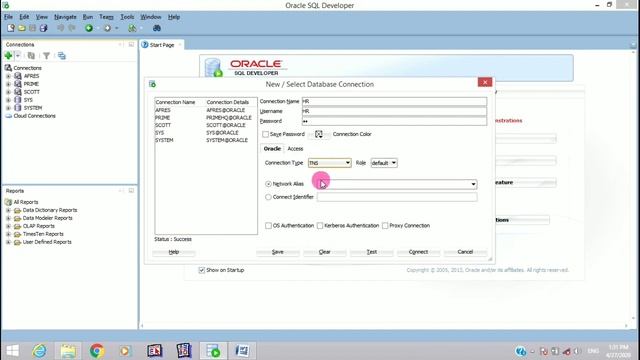The height and width of the screenshot is (360, 640).
Task: Click the binoculars Find DB Object icon
Action: pyautogui.click(x=157, y=28)
